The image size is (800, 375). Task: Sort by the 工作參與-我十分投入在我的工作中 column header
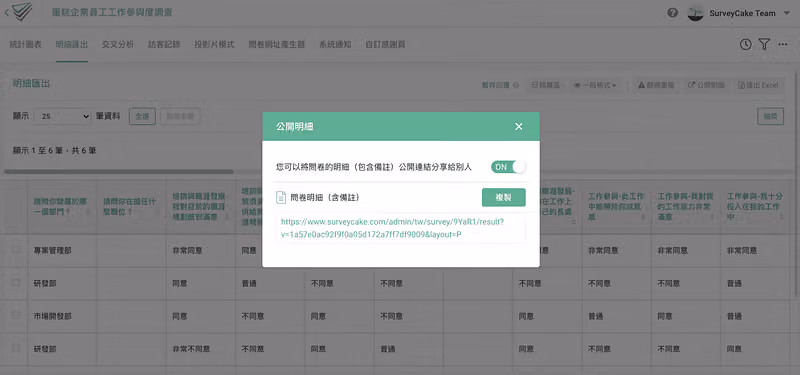pos(755,207)
